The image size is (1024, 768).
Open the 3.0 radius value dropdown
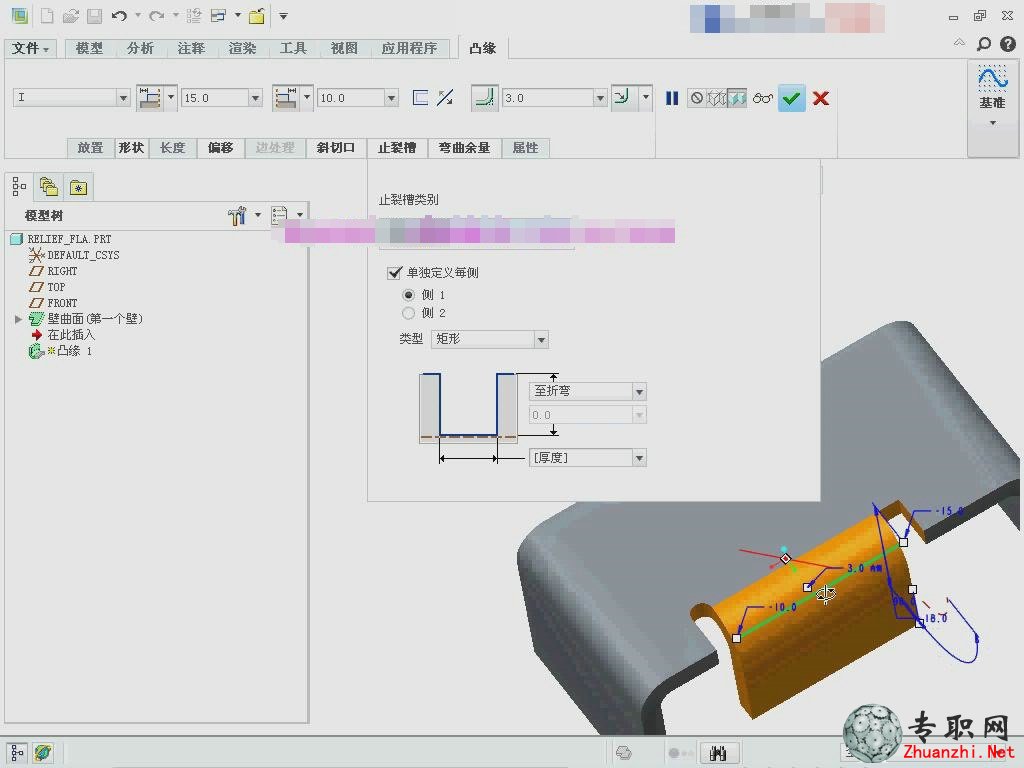(600, 98)
